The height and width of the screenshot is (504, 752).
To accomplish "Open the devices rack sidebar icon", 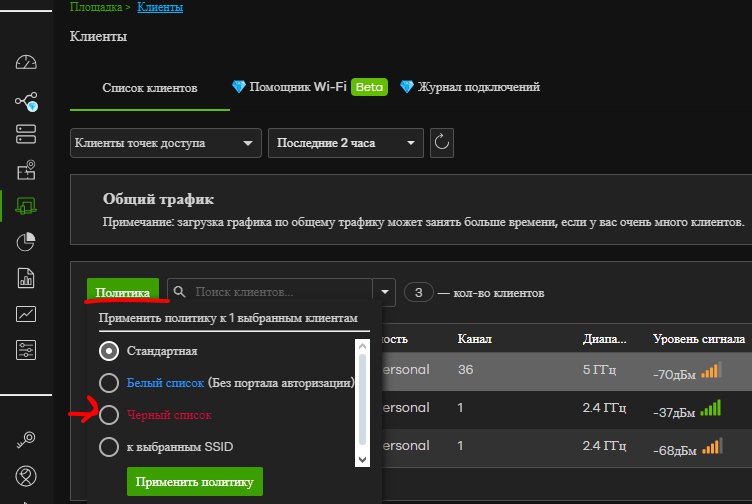I will click(26, 134).
